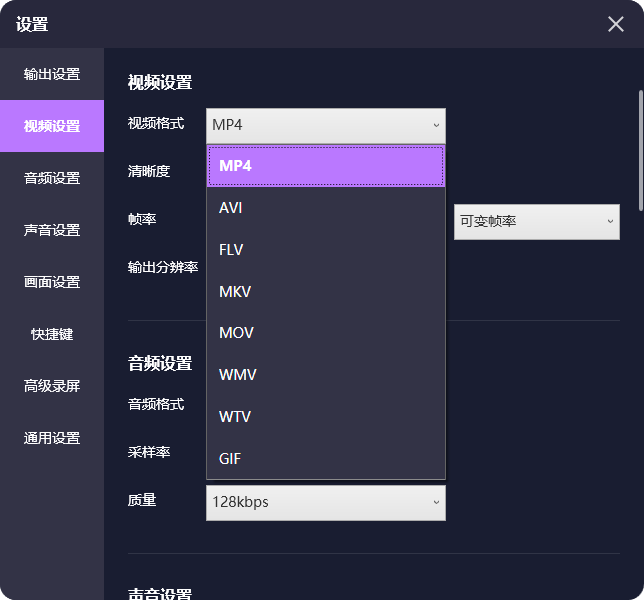Choose MP4 from the format list
This screenshot has height=600, width=644.
coord(326,166)
